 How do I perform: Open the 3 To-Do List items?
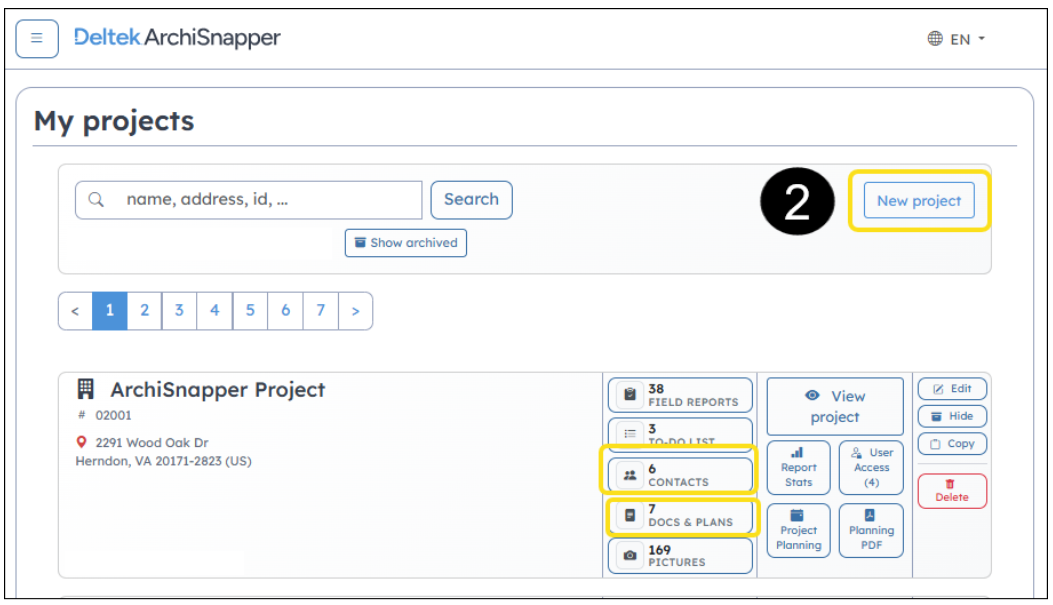click(x=680, y=432)
